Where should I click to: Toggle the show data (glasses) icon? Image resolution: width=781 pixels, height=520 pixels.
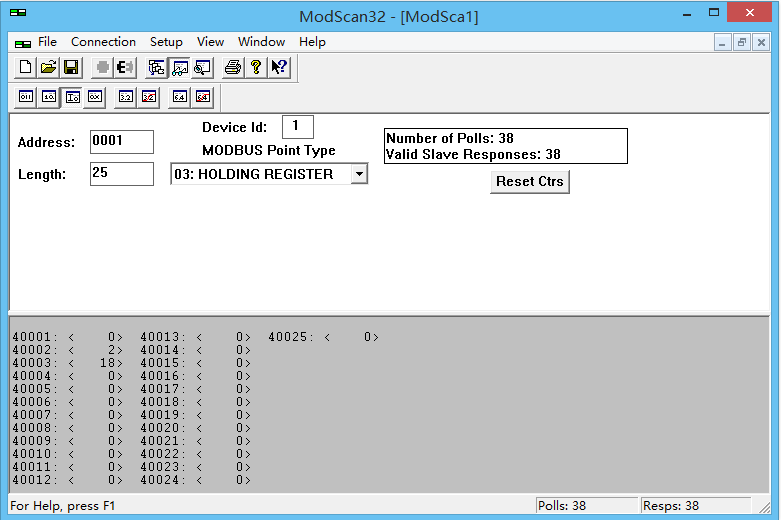179,67
